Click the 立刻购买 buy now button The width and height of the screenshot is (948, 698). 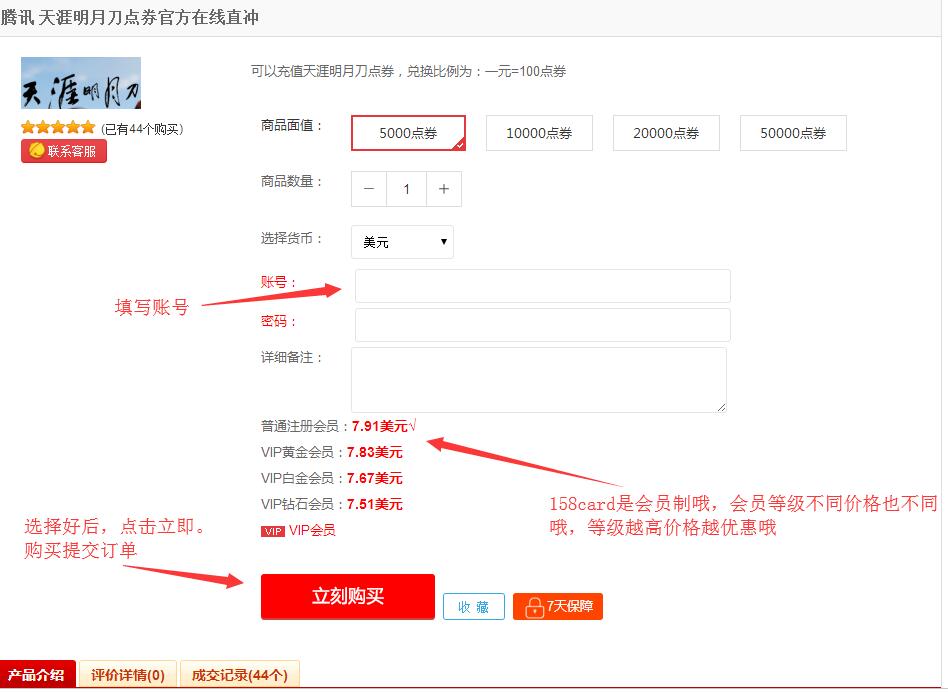(x=348, y=596)
